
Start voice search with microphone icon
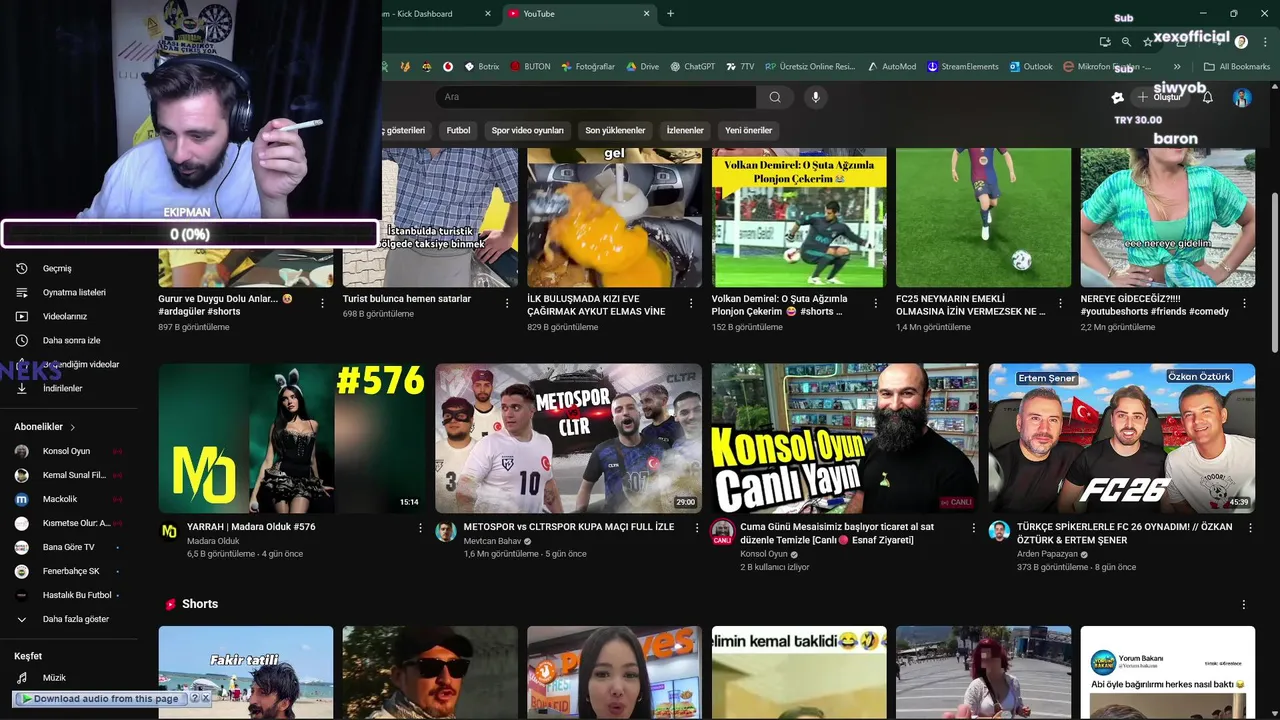(816, 97)
